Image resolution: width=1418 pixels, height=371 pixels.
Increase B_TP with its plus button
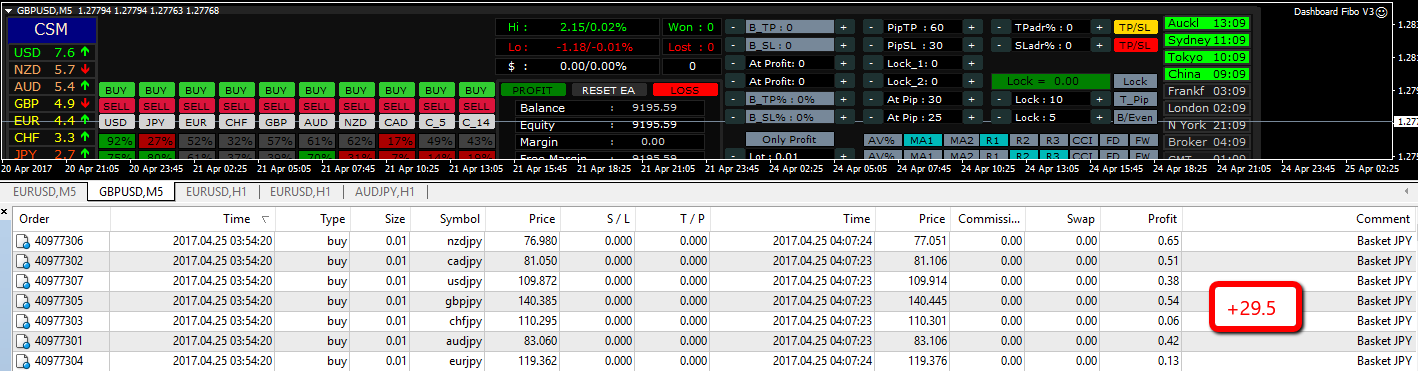[844, 28]
